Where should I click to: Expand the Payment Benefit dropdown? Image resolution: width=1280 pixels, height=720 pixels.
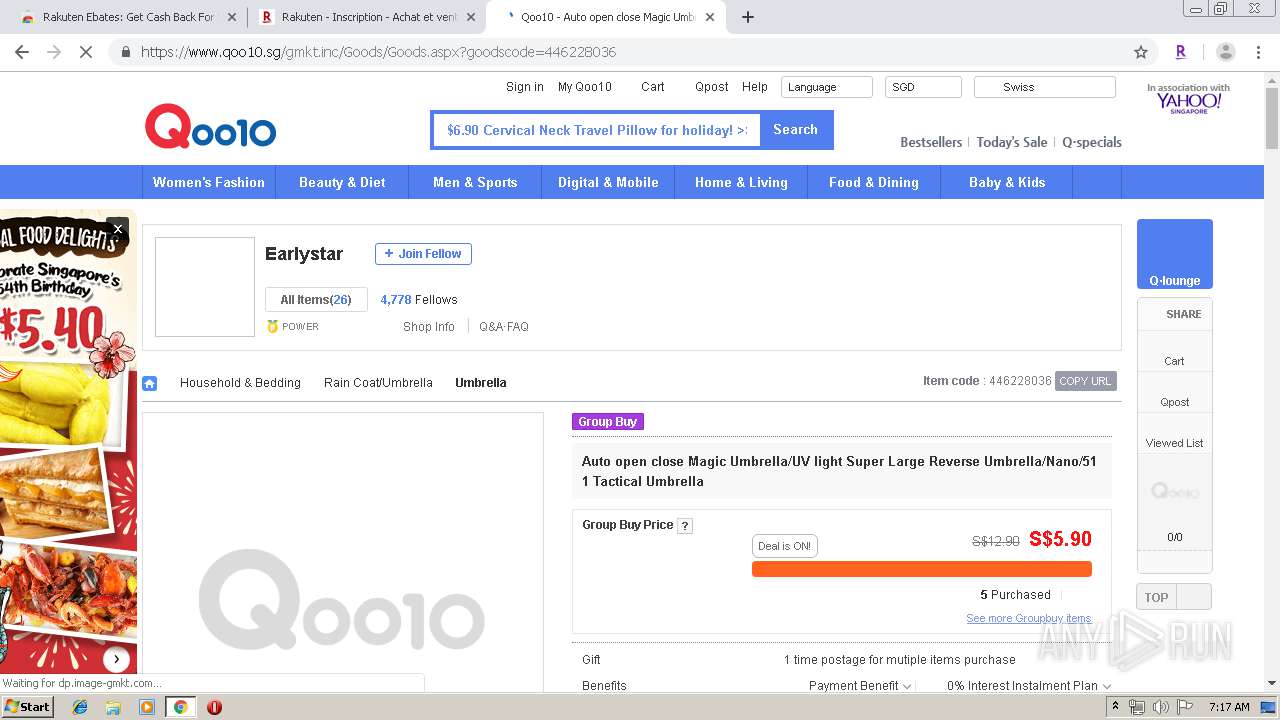pyautogui.click(x=860, y=686)
